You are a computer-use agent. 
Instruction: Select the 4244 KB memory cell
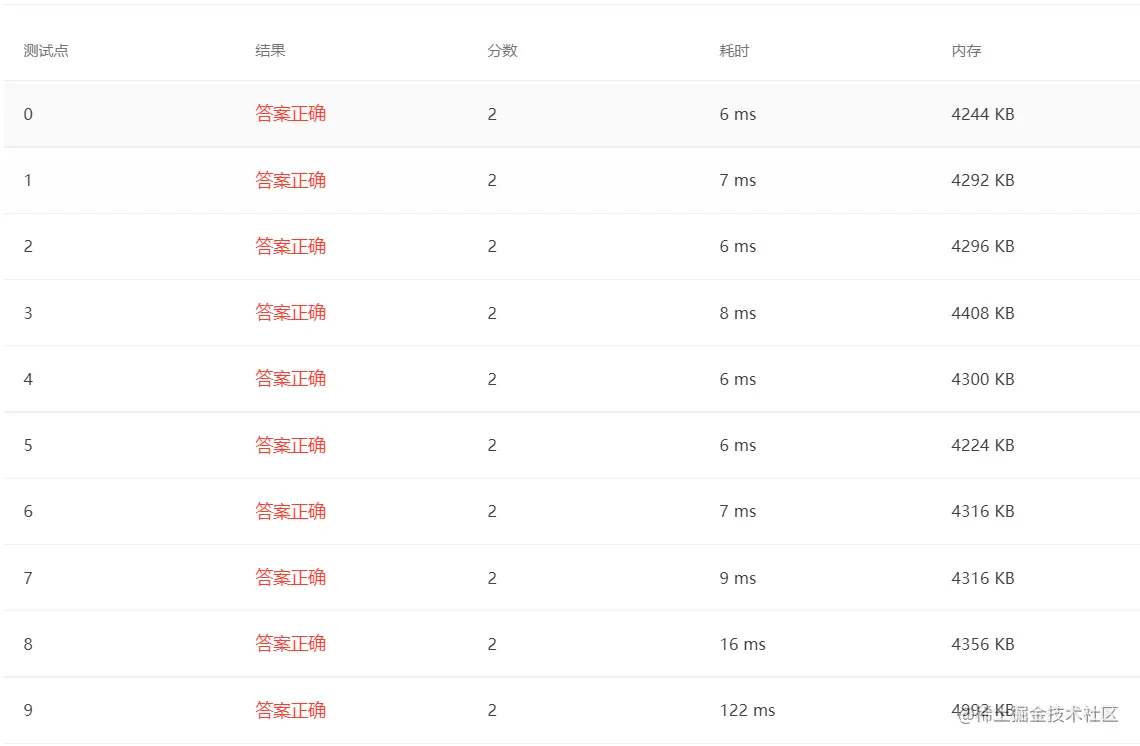[982, 114]
